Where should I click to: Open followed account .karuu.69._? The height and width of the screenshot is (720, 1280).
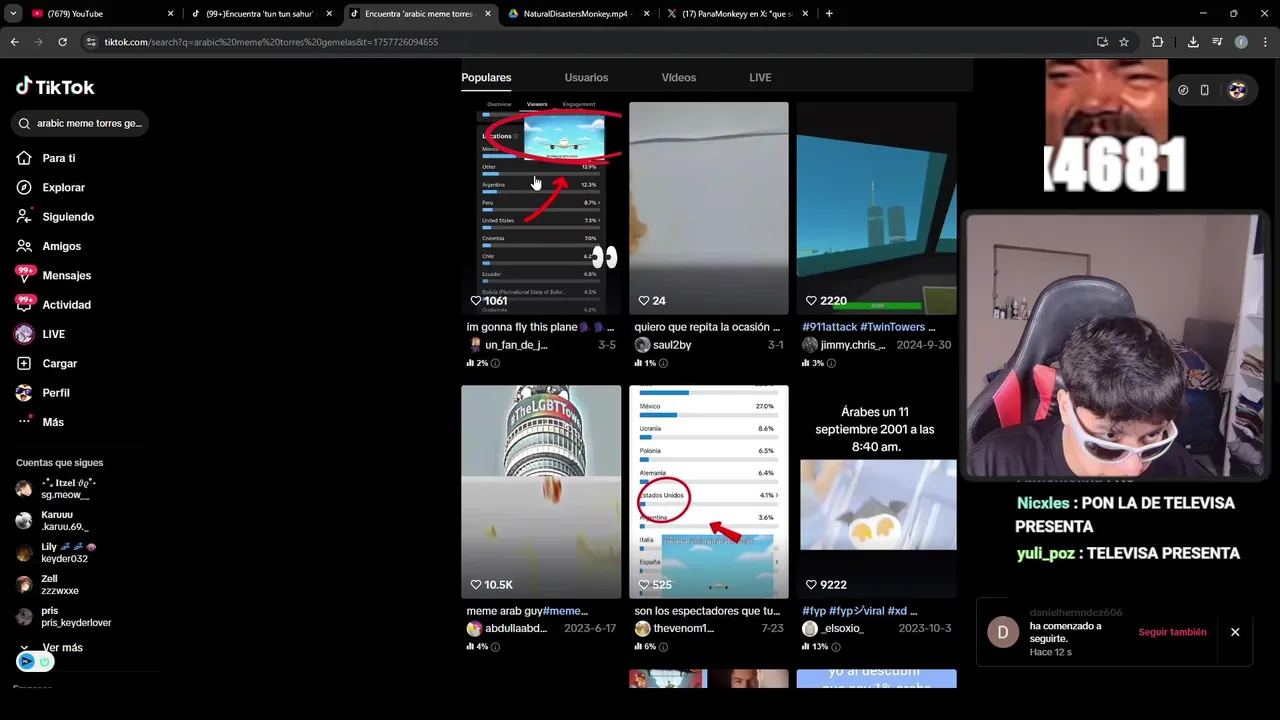pos(65,521)
